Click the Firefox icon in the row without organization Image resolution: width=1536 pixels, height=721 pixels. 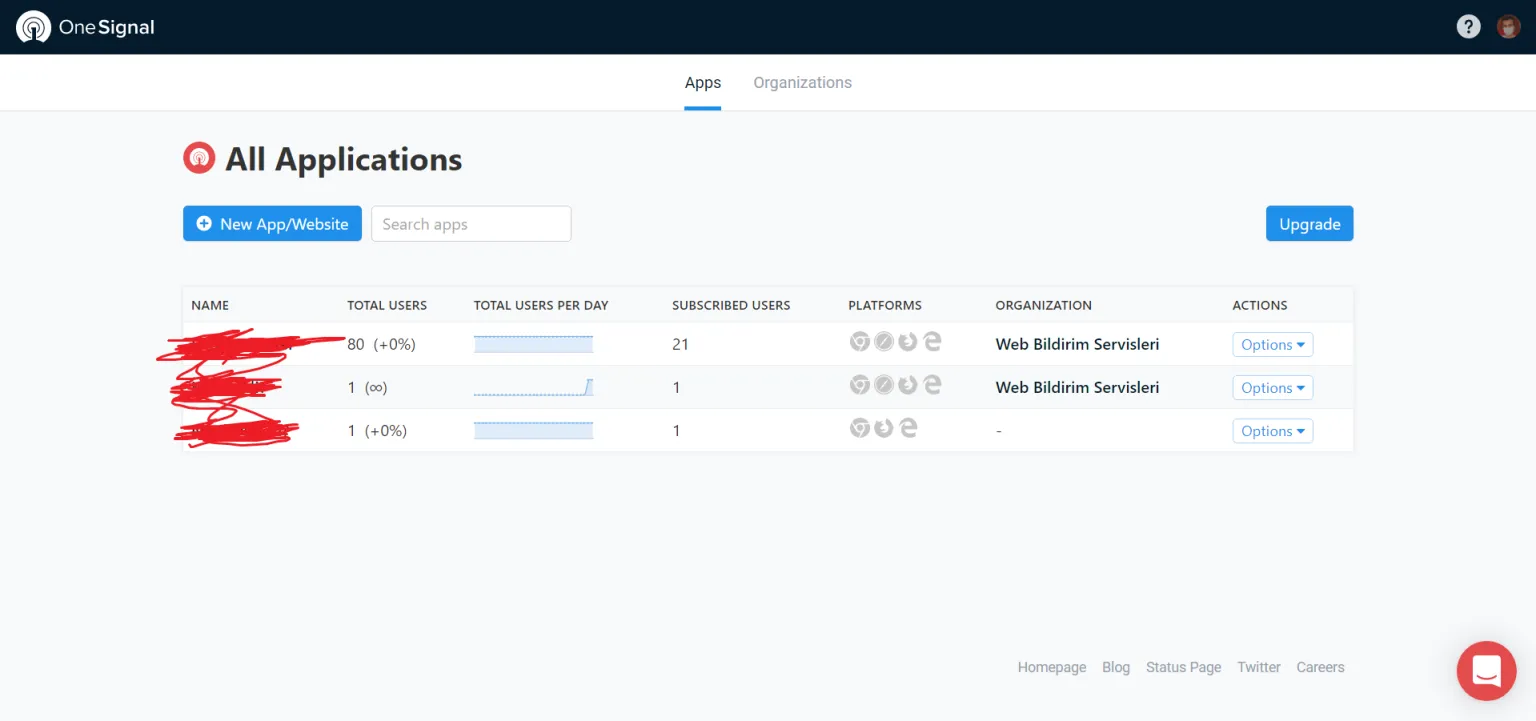(x=884, y=428)
